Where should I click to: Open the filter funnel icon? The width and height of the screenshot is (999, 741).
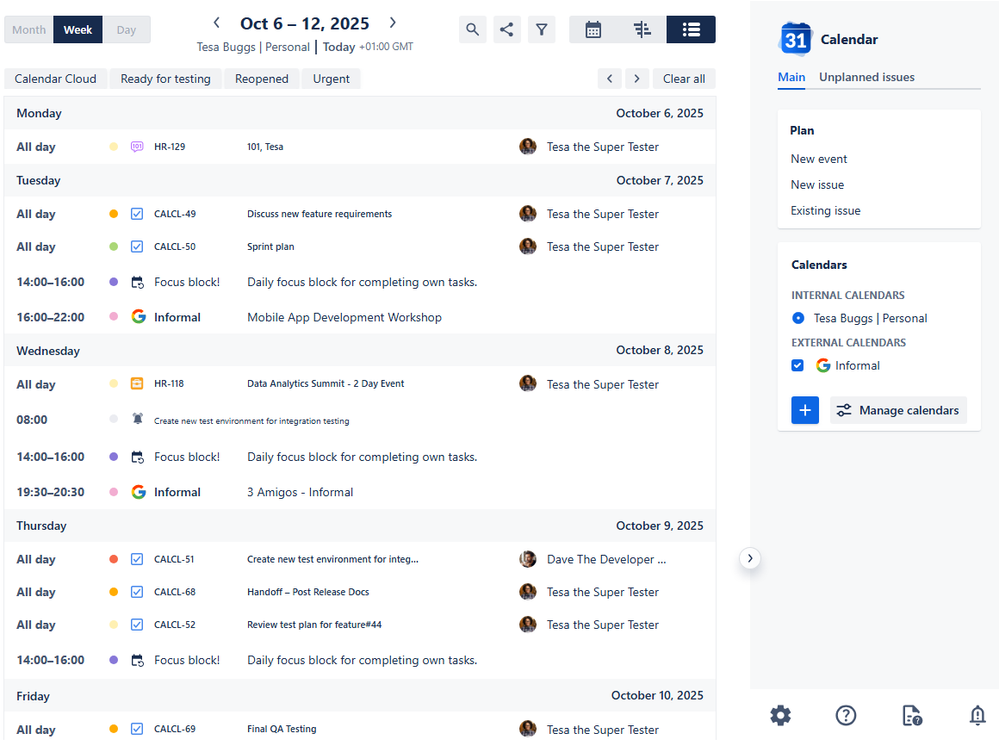coord(542,29)
